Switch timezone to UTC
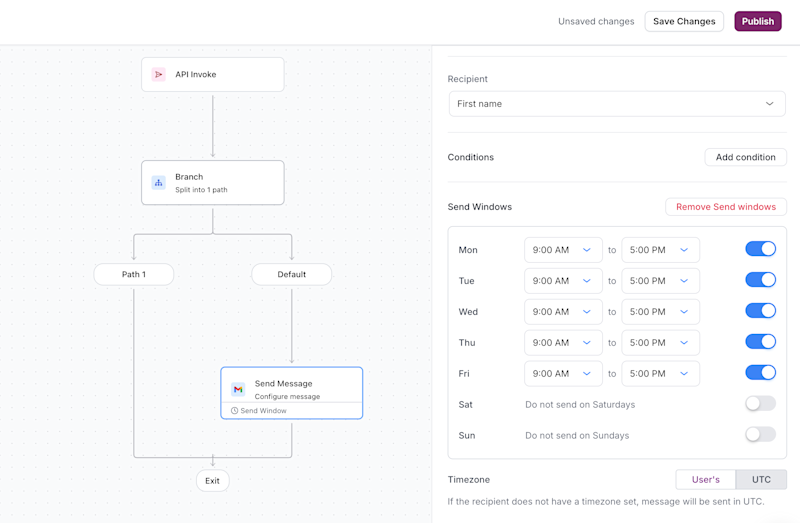 [x=761, y=480]
